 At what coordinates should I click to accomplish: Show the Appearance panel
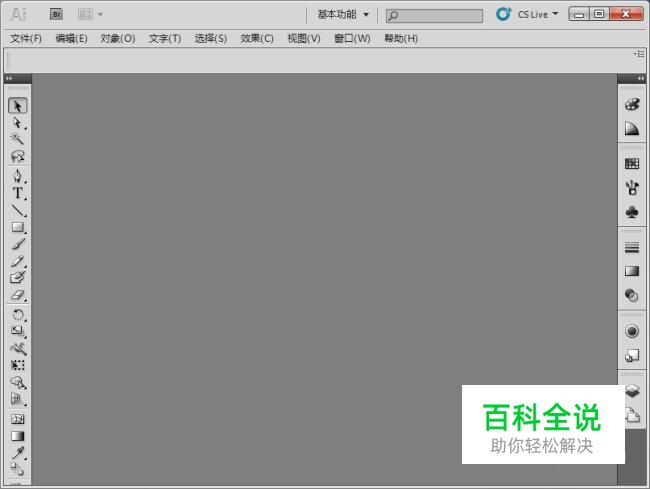click(632, 331)
